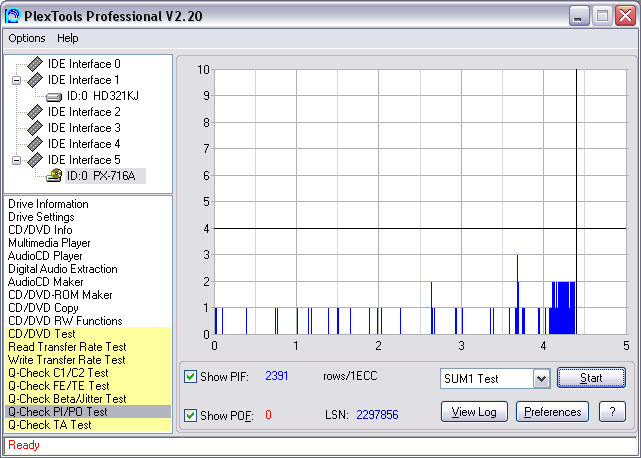Open AudioCD Maker
Viewport: 641px width, 458px height.
point(45,282)
